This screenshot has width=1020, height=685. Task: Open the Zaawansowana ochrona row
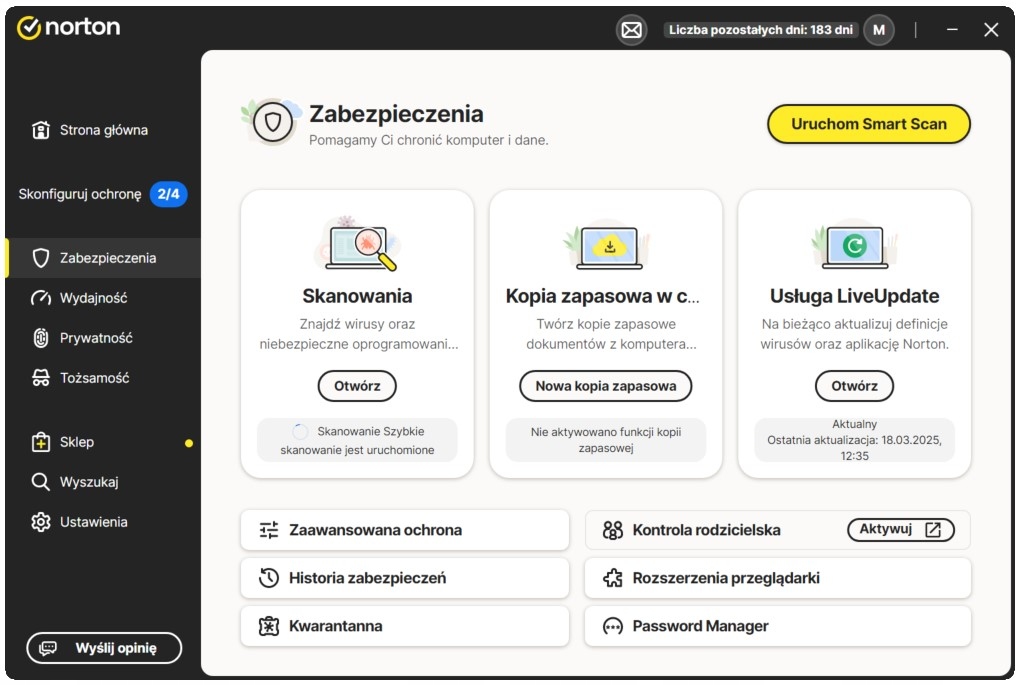coord(405,530)
